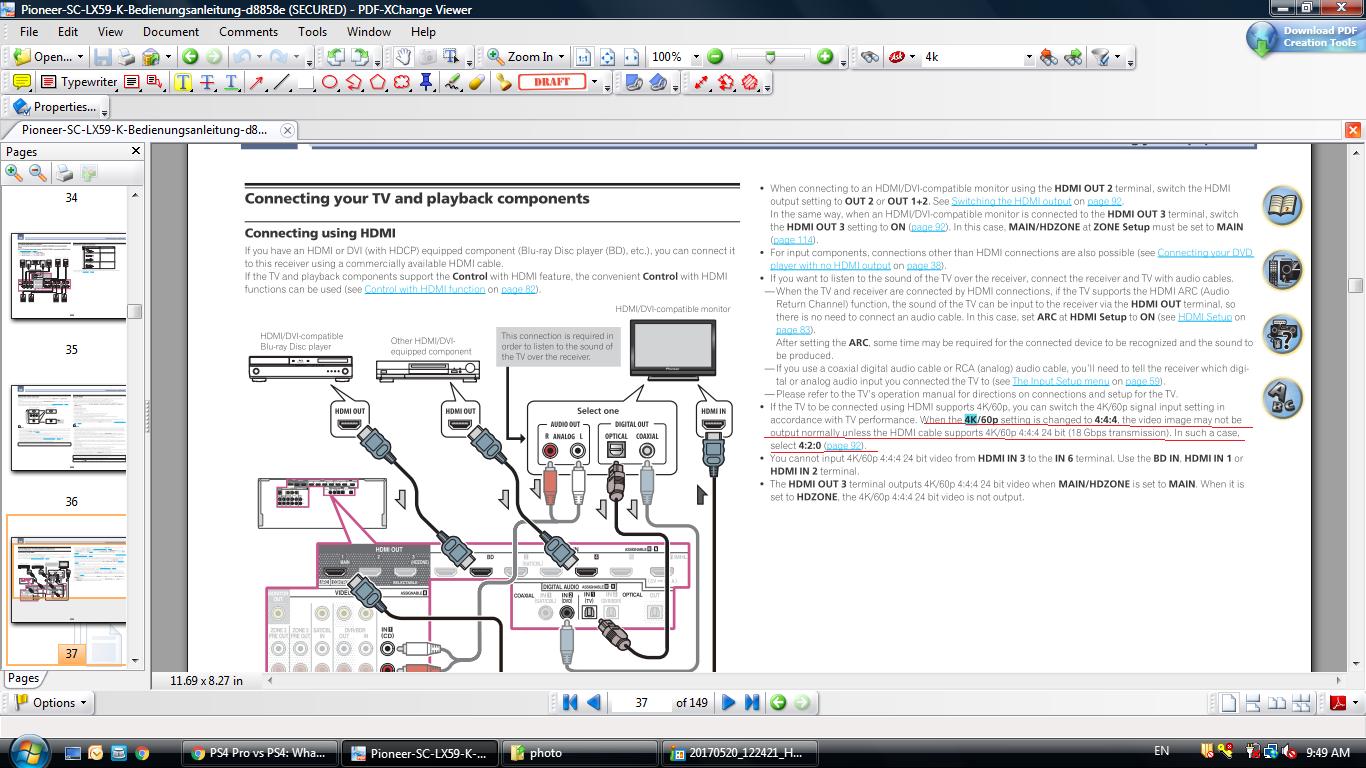
Task: Click the Fit Width icon
Action: pyautogui.click(x=630, y=57)
